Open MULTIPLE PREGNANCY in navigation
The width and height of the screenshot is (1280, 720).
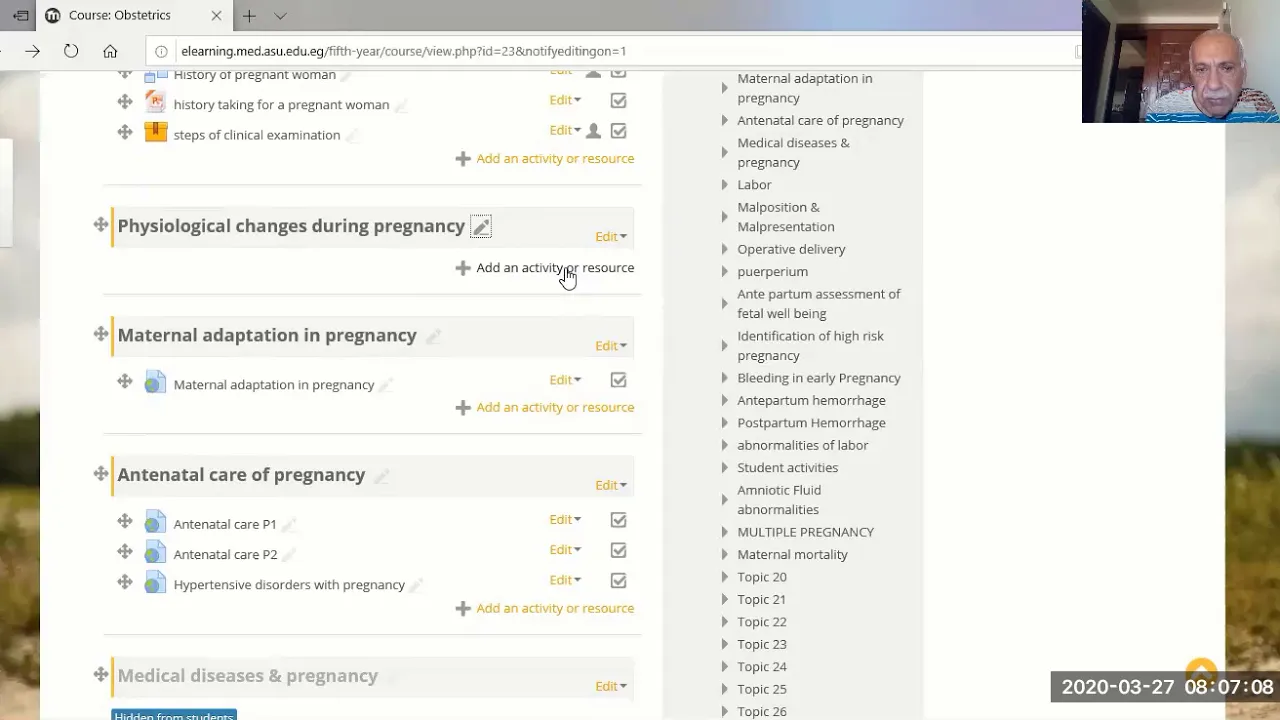805,532
